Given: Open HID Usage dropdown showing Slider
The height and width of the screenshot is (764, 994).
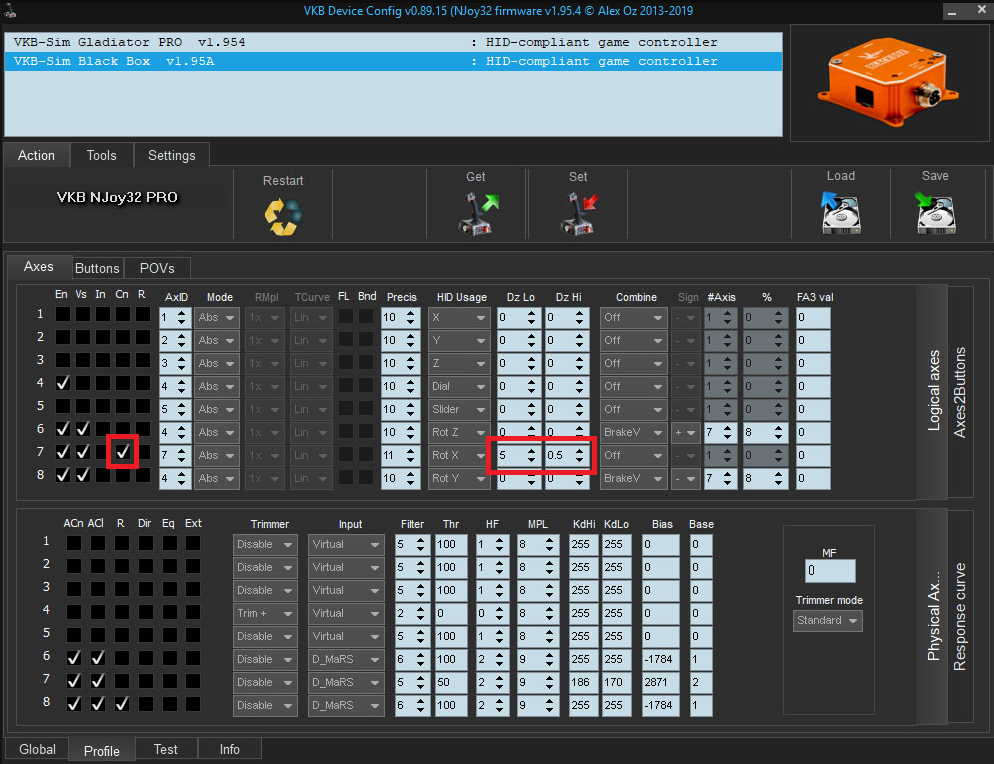Looking at the screenshot, I should coord(458,410).
